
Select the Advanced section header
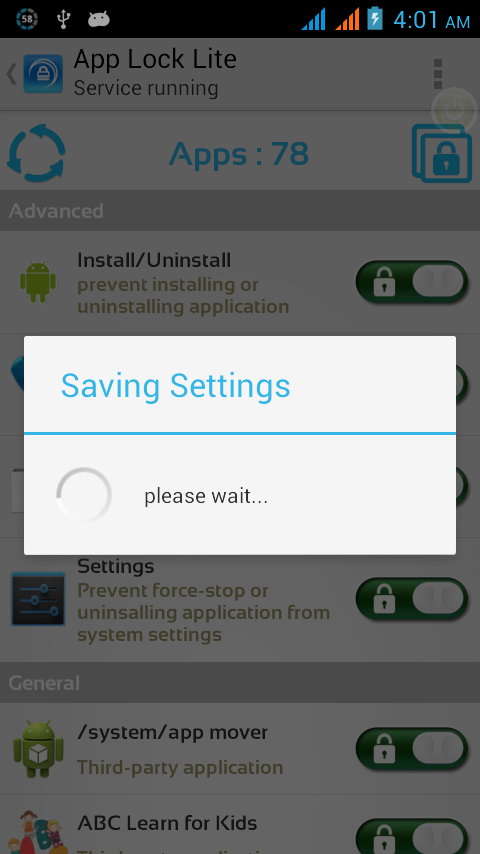[x=240, y=211]
